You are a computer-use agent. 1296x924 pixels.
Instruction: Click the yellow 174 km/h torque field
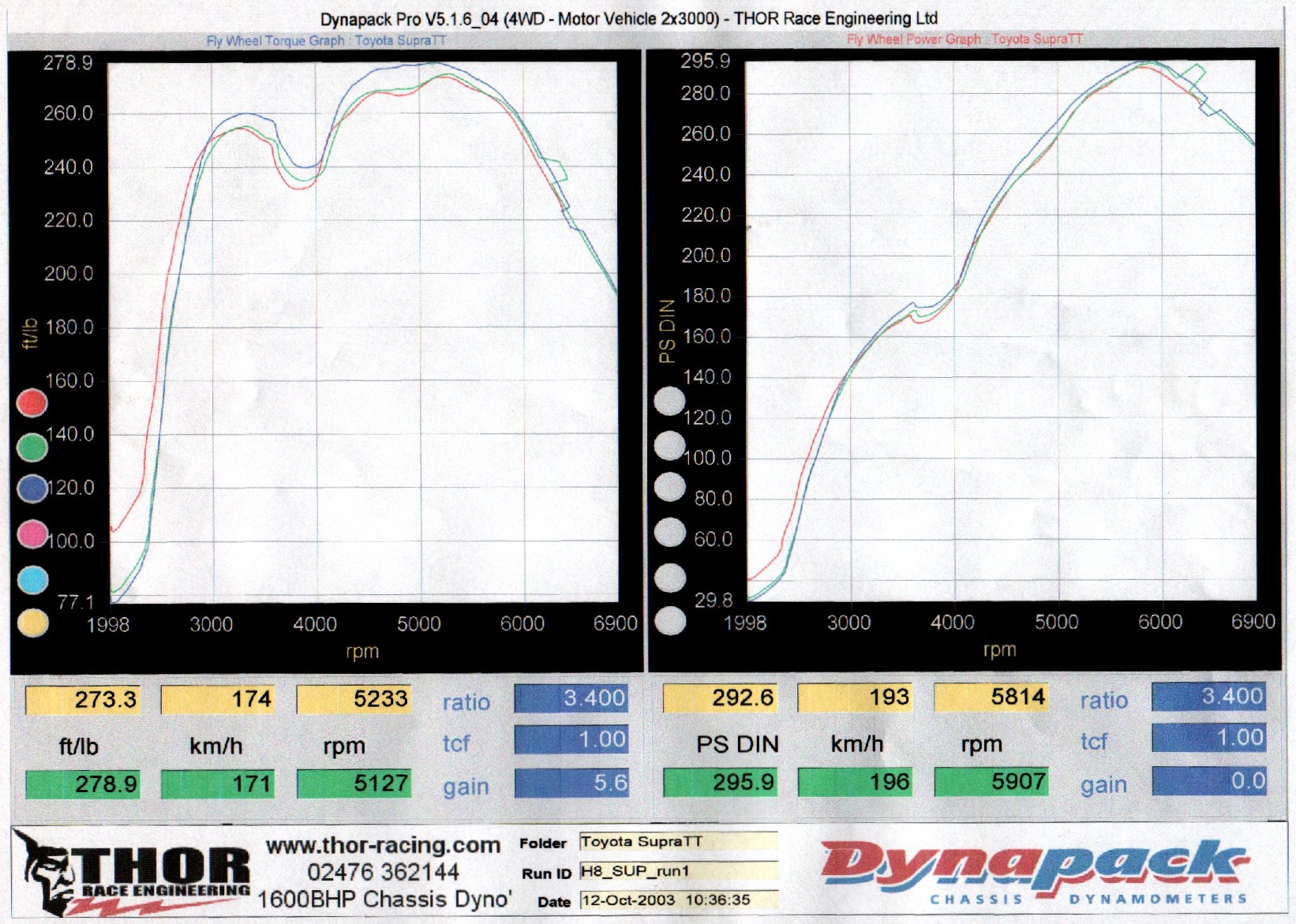tap(218, 699)
